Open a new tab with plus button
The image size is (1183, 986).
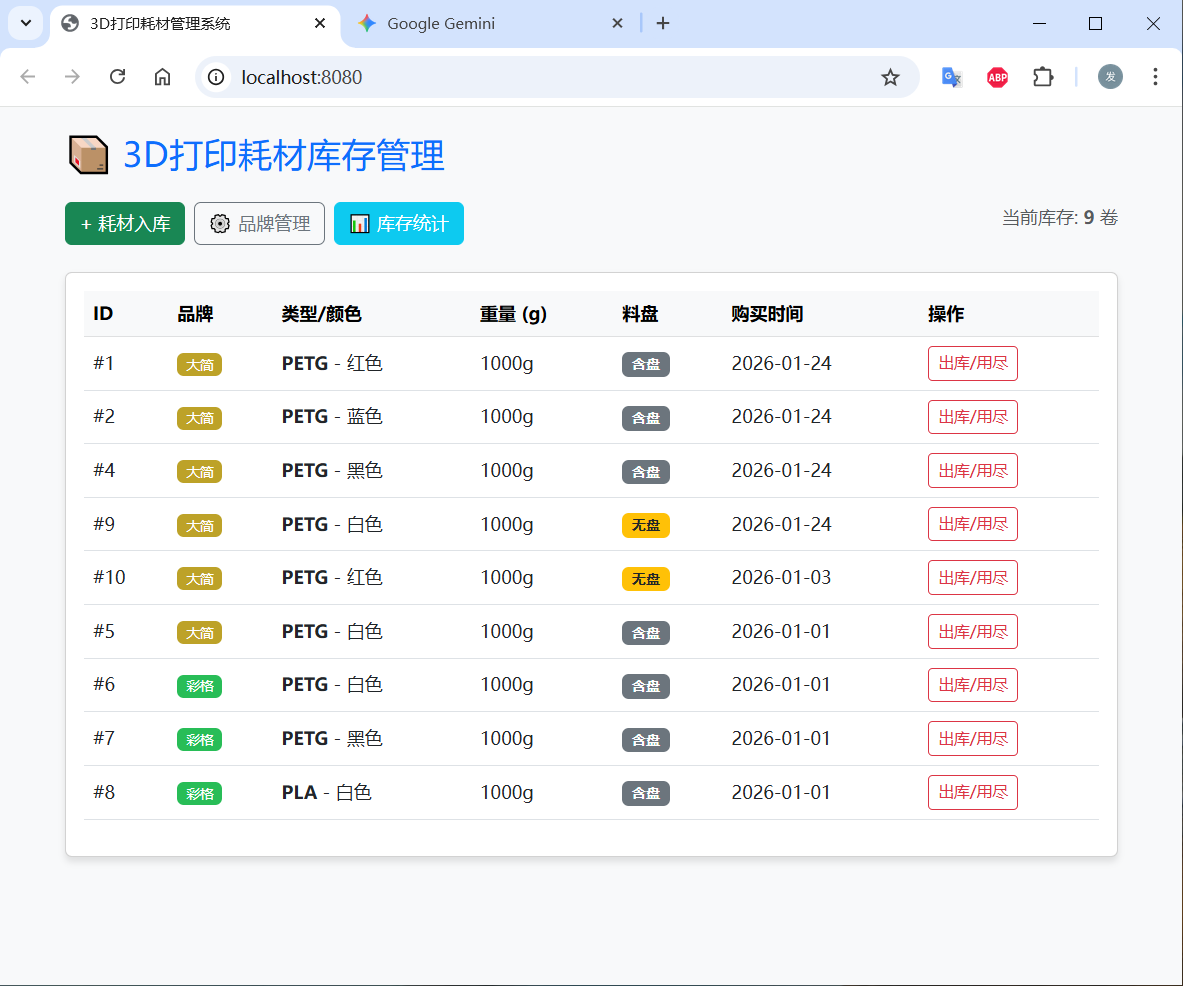tap(662, 23)
